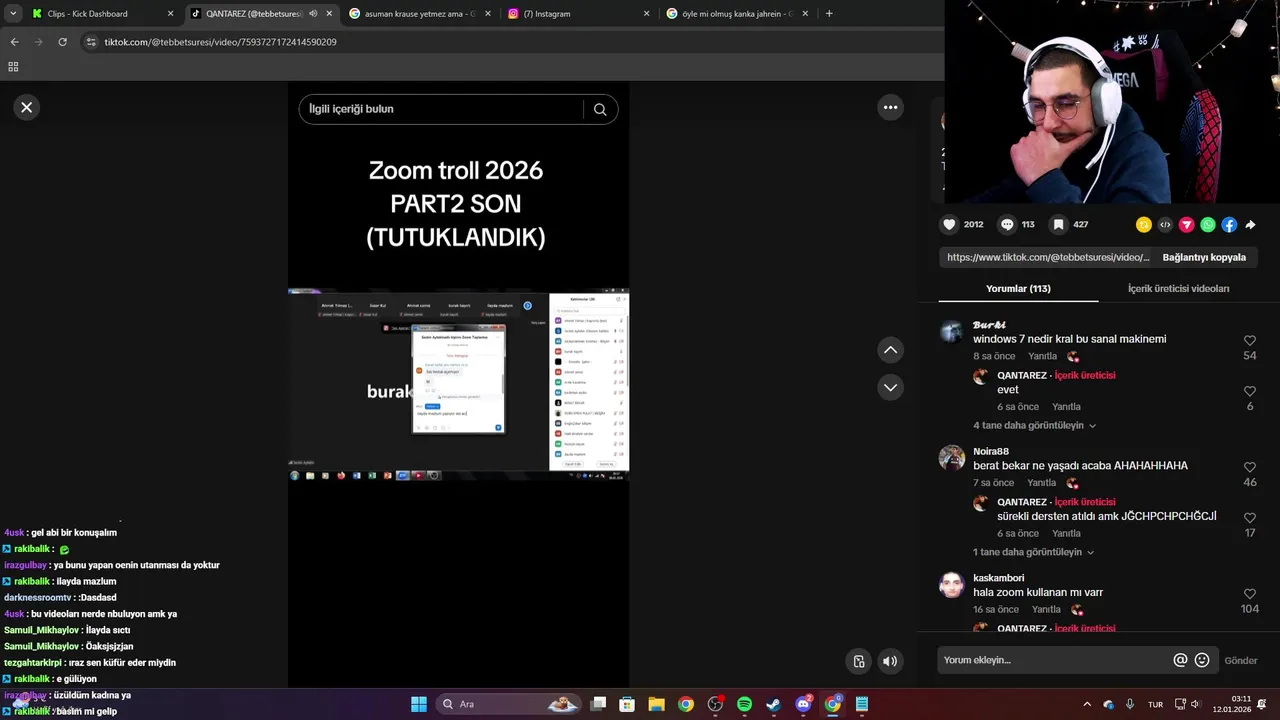Viewport: 1280px width, 720px height.
Task: Open the Chrome apps grid icon
Action: coord(13,67)
